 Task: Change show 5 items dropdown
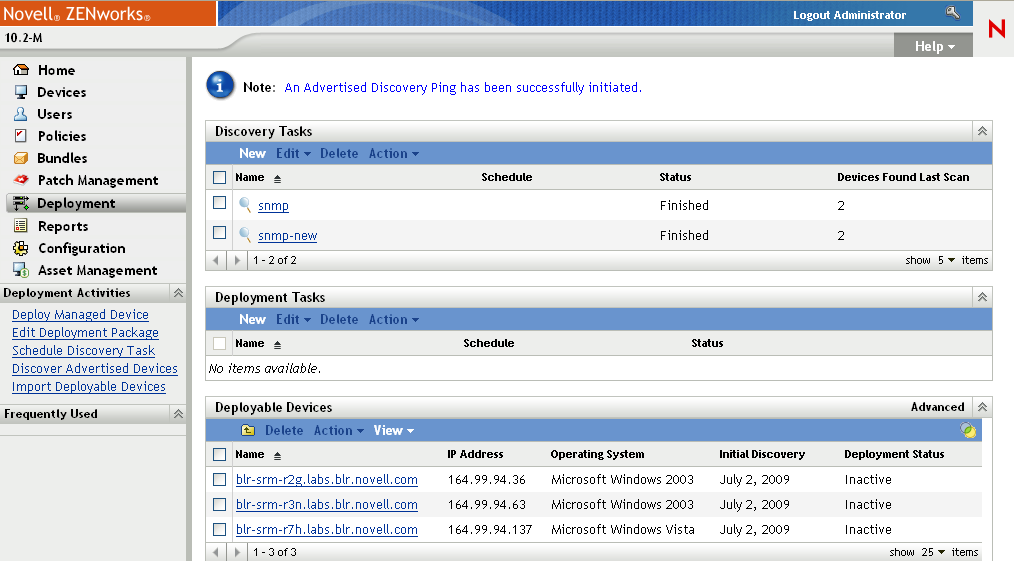946,260
